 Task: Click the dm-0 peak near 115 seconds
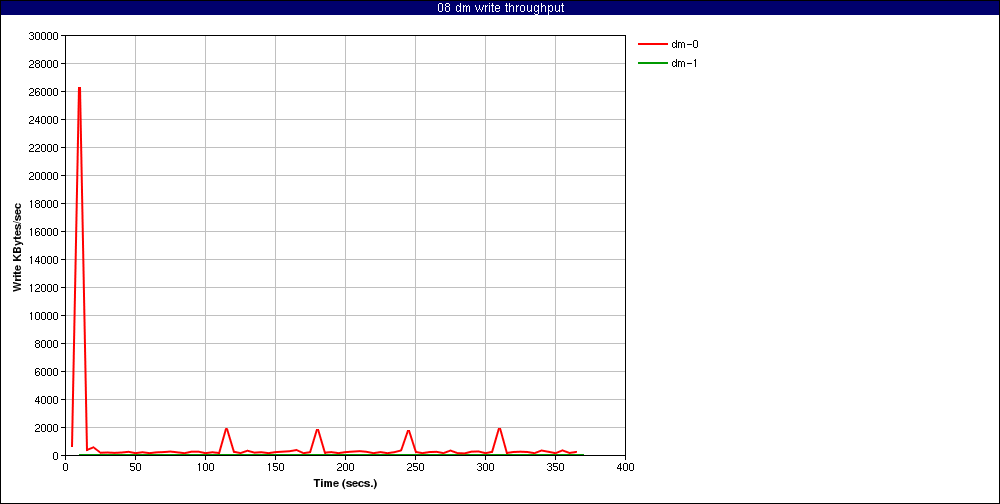[x=226, y=429]
